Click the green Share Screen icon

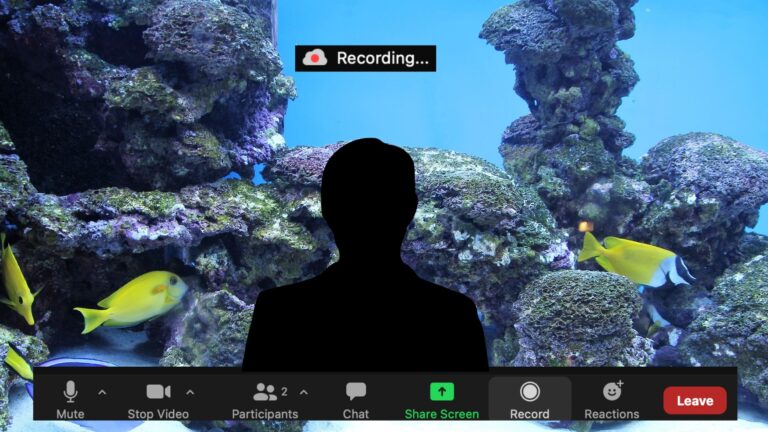442,392
